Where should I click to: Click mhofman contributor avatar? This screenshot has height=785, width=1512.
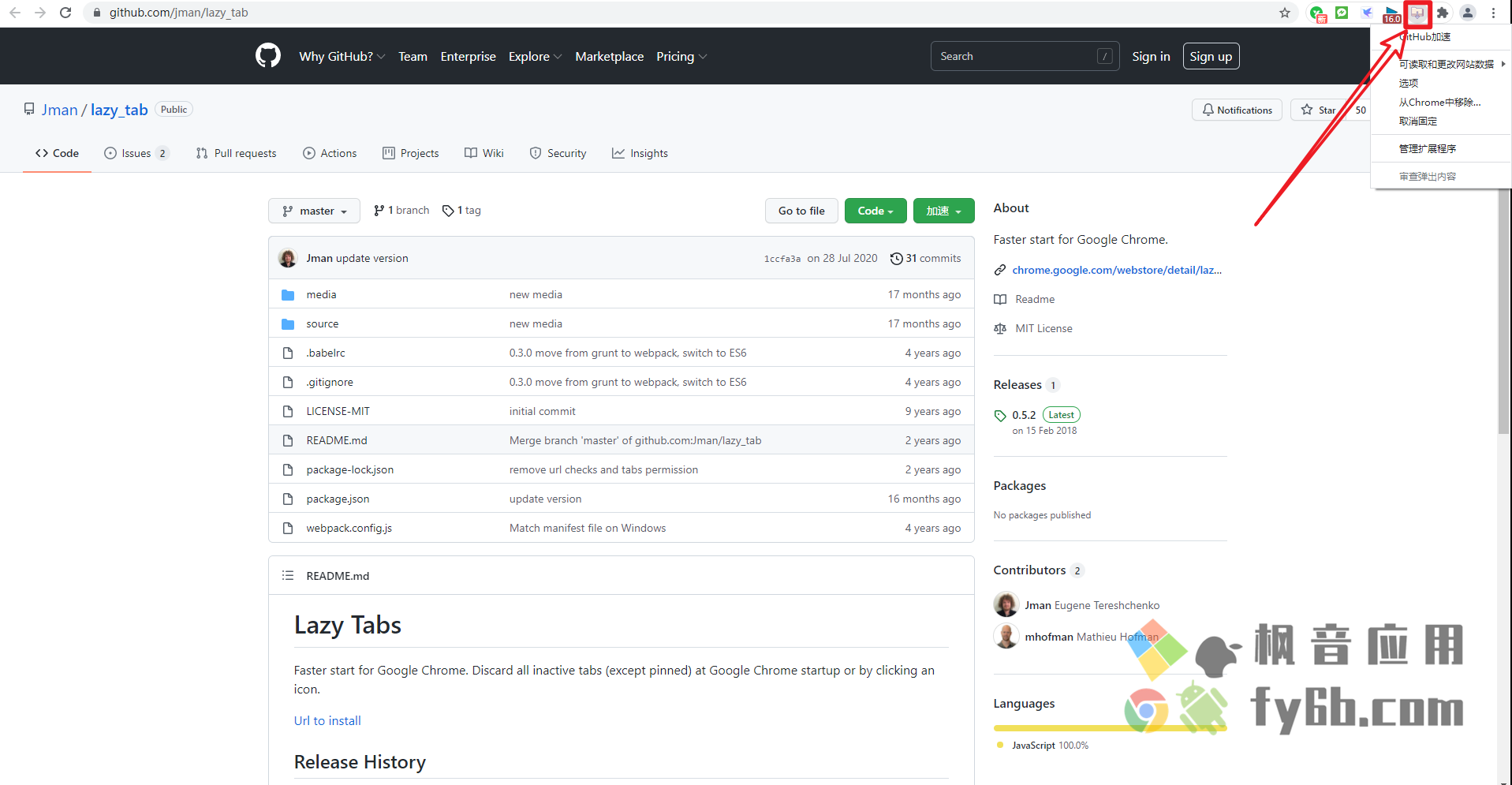pos(1006,636)
